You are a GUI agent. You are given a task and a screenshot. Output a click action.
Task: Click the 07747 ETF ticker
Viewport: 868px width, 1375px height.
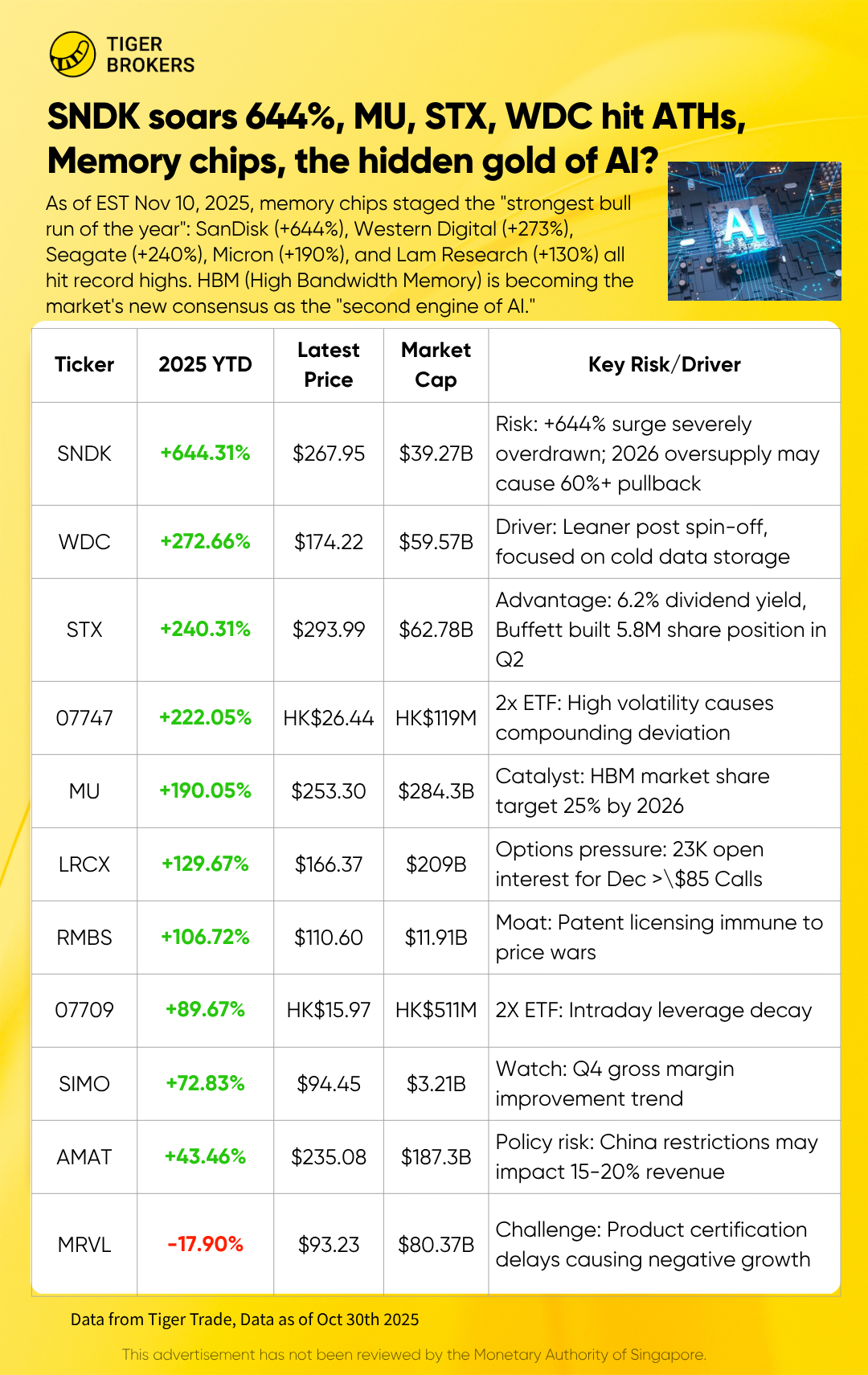coord(84,718)
